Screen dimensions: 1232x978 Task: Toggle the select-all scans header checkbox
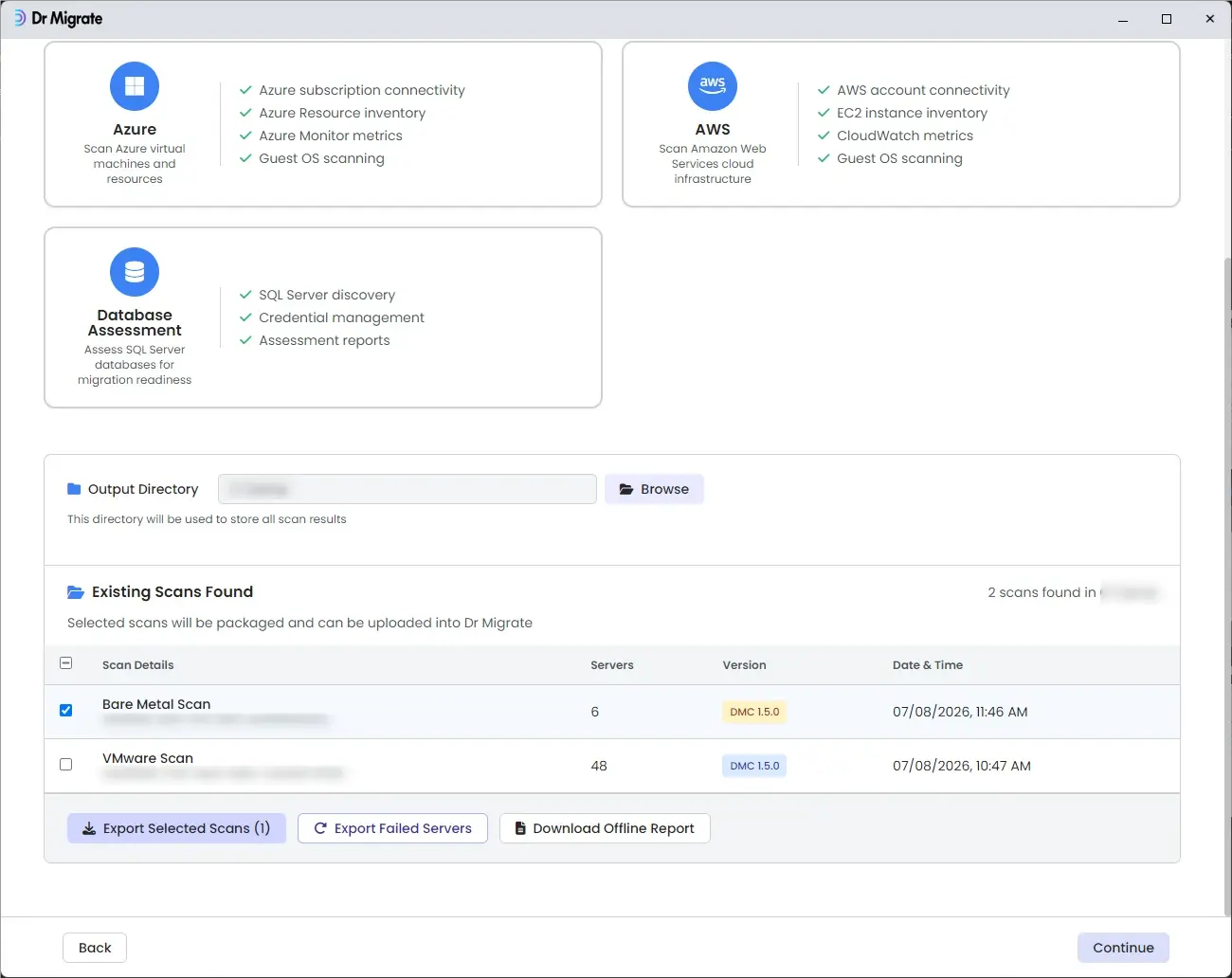click(x=66, y=663)
